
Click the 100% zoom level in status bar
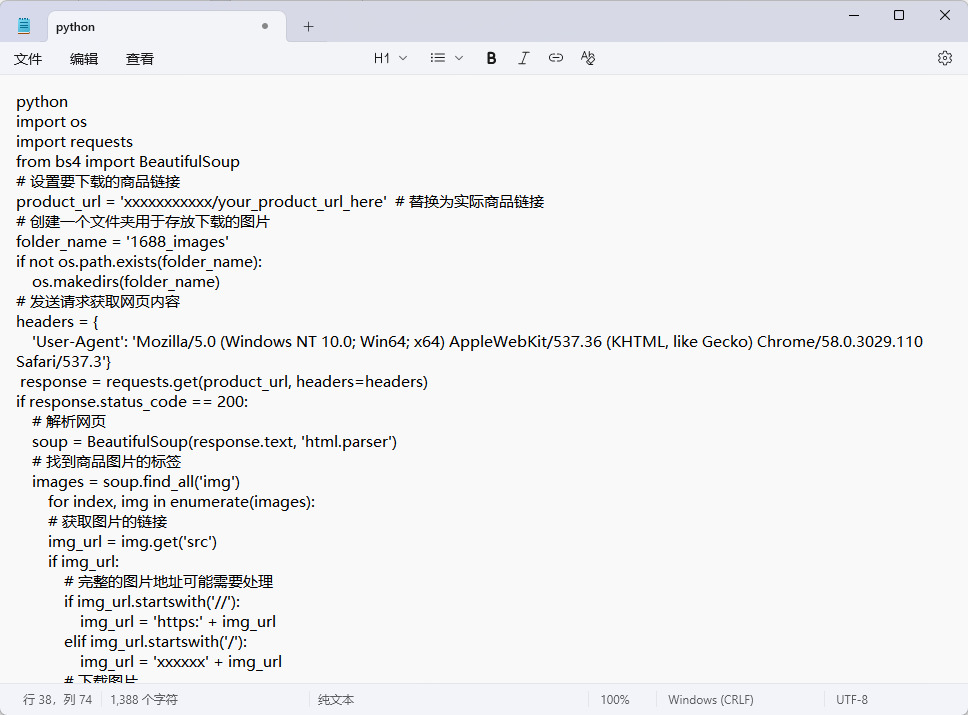615,700
